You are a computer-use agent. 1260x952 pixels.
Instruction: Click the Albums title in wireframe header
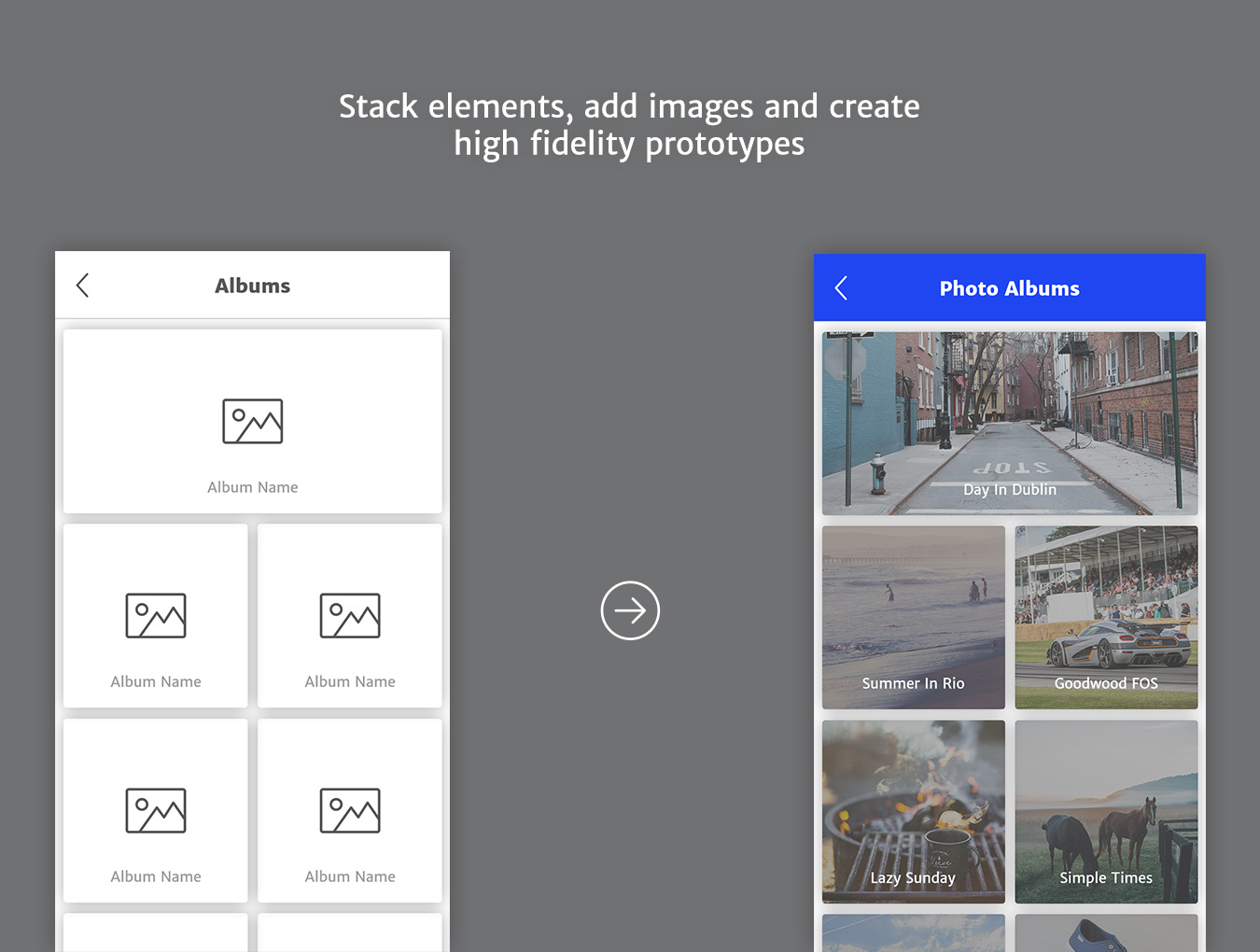point(252,286)
